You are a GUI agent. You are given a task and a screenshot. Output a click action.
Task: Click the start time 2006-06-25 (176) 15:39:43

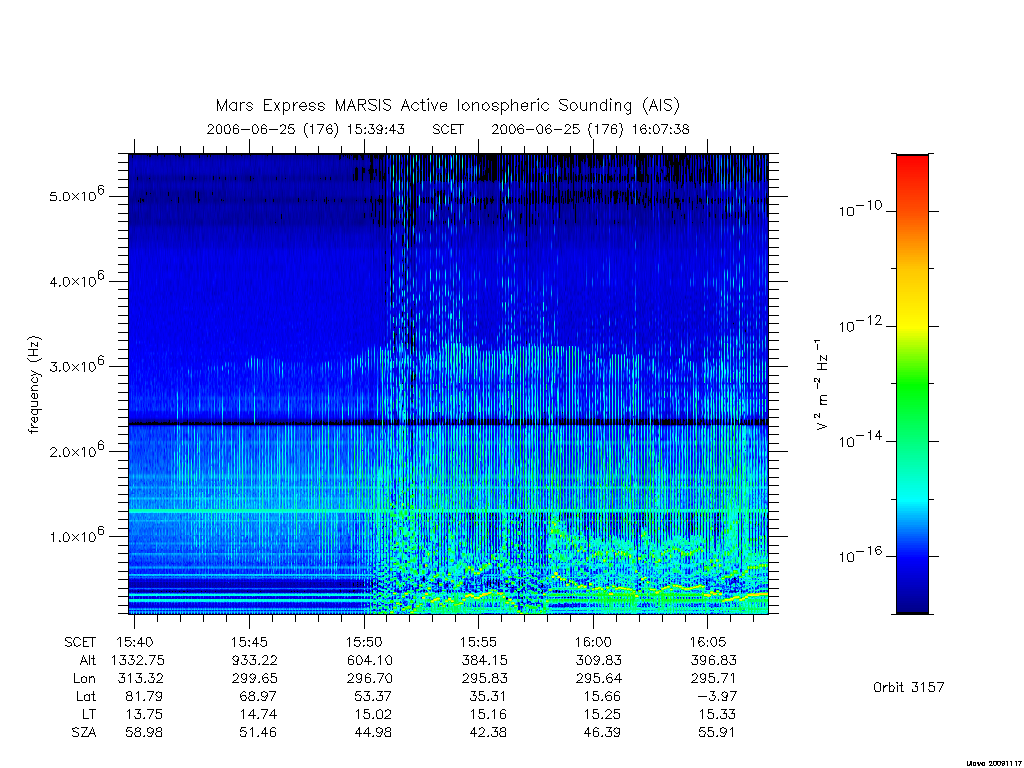306,129
